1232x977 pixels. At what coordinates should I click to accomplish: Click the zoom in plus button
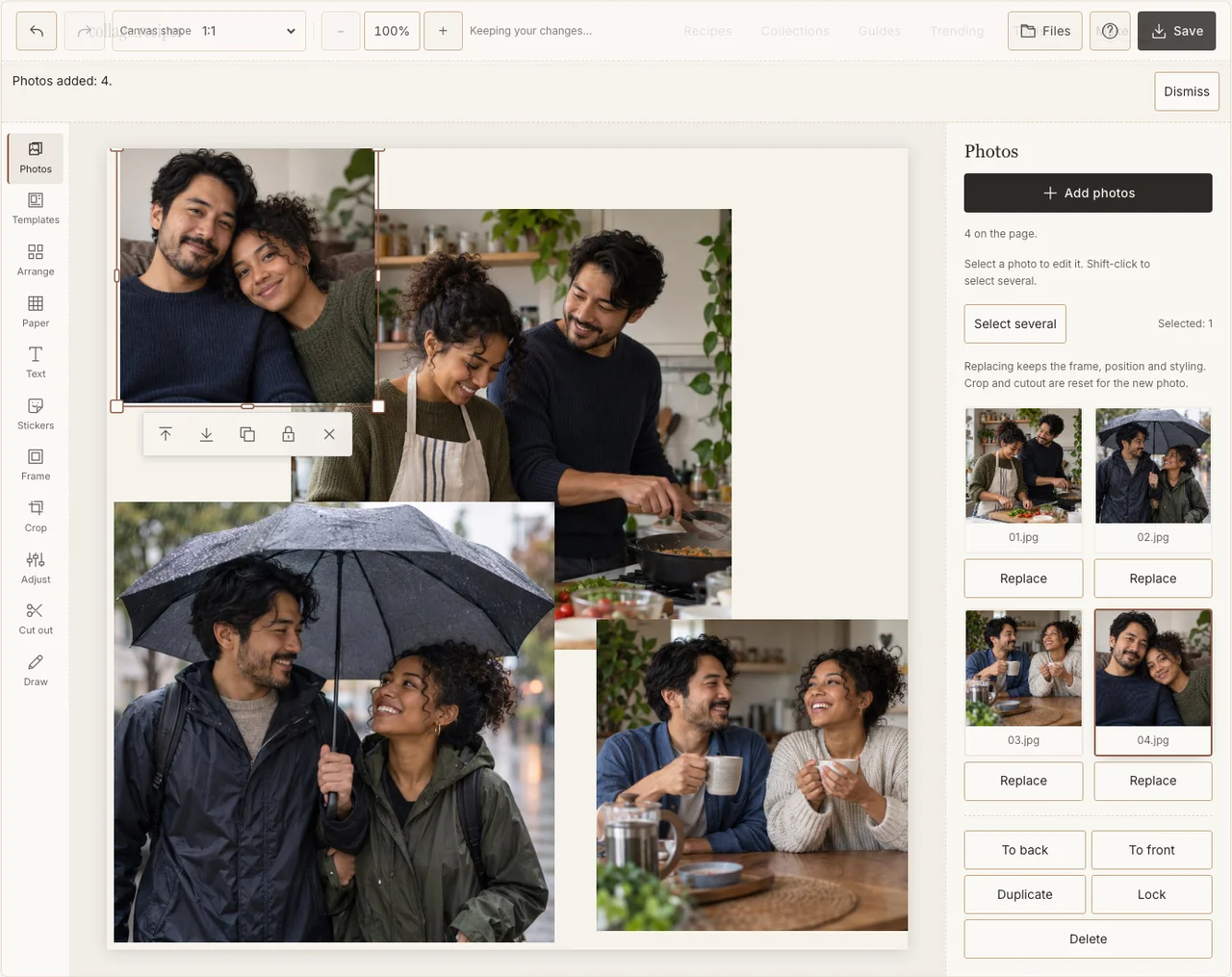tap(443, 31)
